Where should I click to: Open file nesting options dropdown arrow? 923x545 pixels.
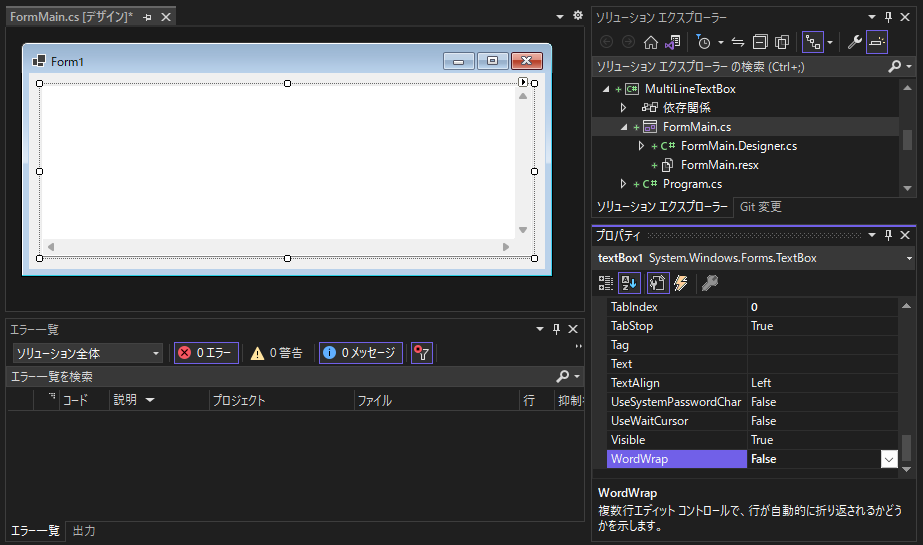tap(829, 42)
